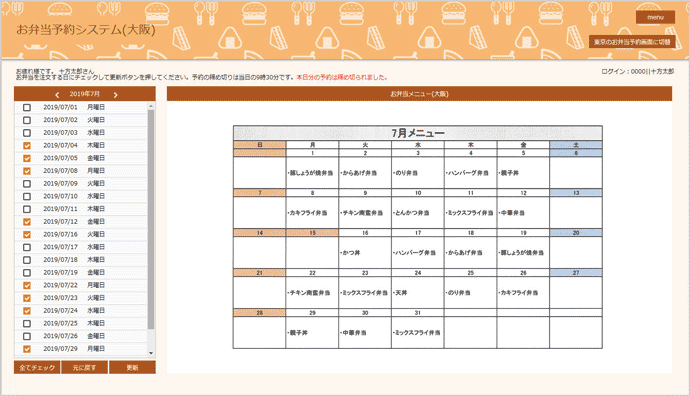Viewport: 690px width, 396px height.
Task: Uncheck the 2019/07/05 checkbox
Action: pyautogui.click(x=27, y=158)
